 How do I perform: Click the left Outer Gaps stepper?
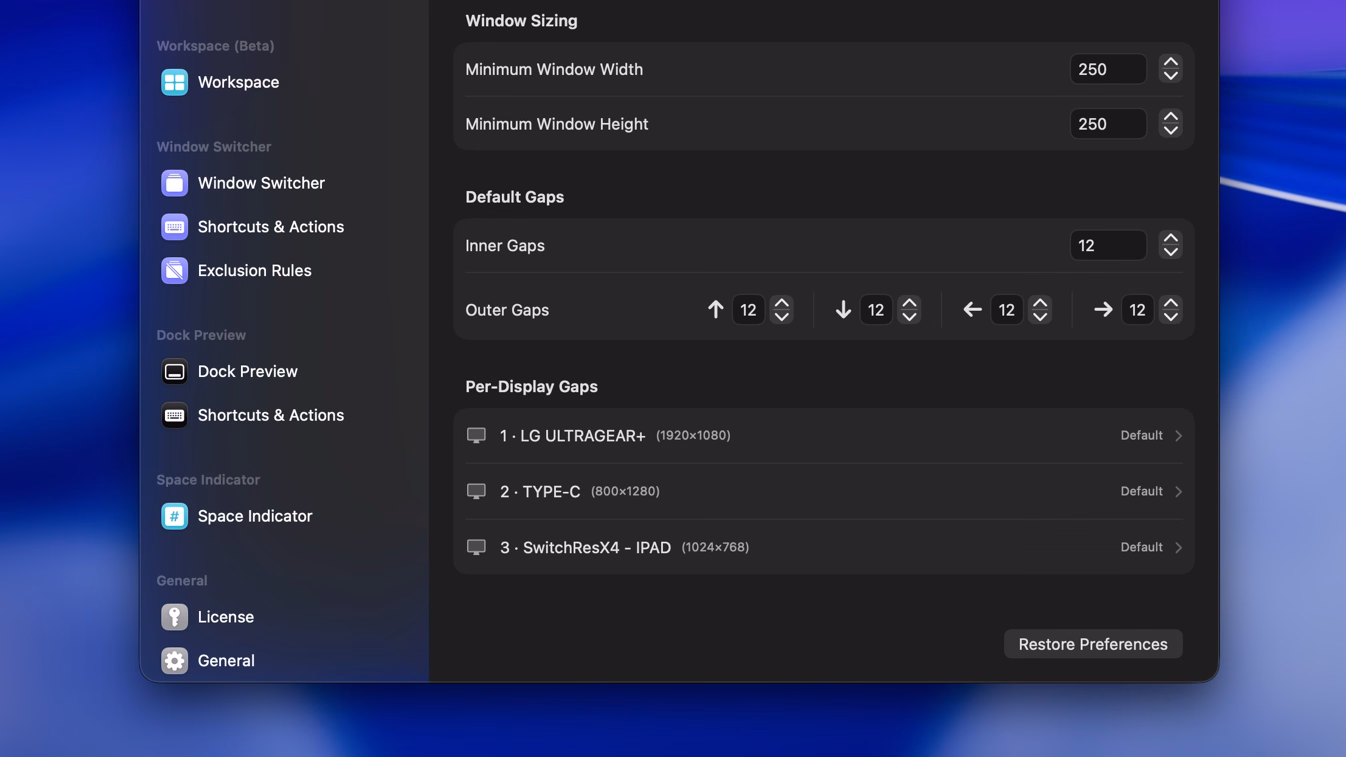pos(1040,310)
